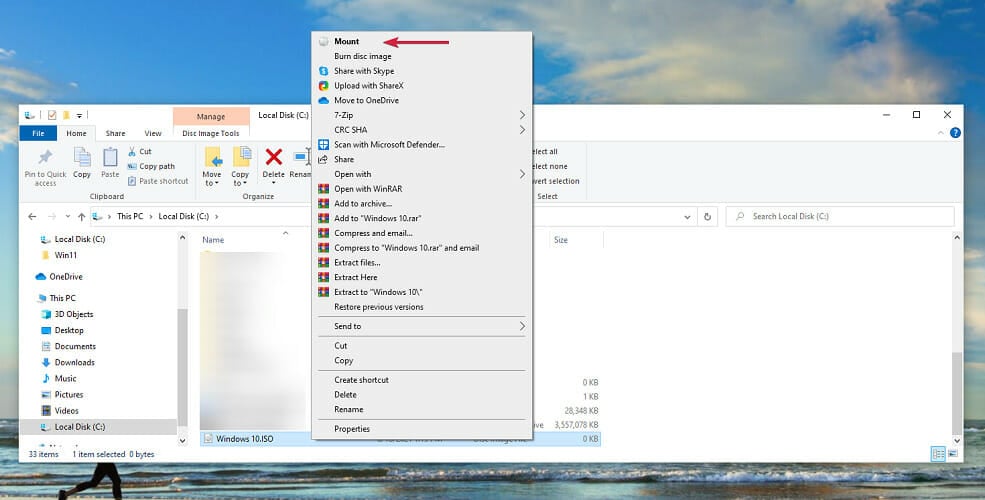This screenshot has height=500, width=985.
Task: Open the Disc Image Tools tab
Action: [210, 133]
